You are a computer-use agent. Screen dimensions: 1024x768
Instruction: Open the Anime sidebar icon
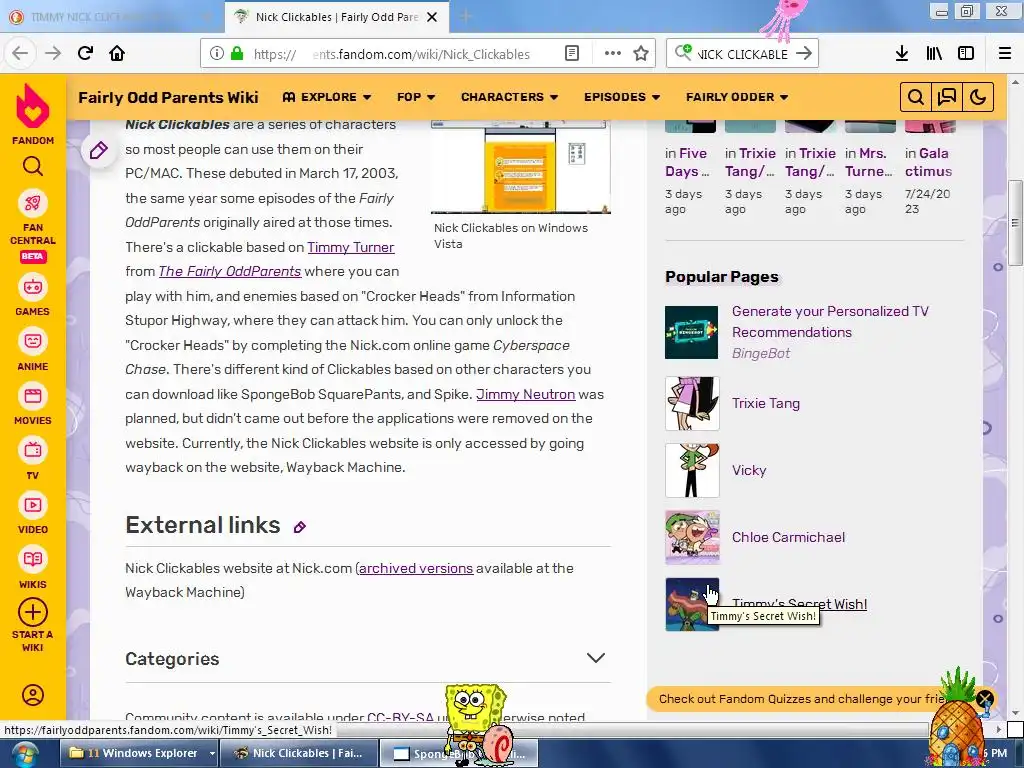pos(33,341)
